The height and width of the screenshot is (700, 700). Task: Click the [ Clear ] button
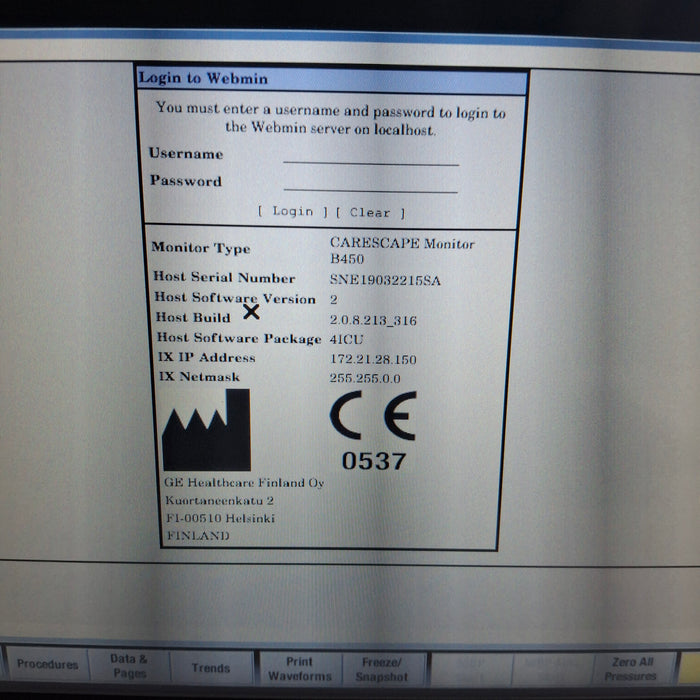coord(370,212)
